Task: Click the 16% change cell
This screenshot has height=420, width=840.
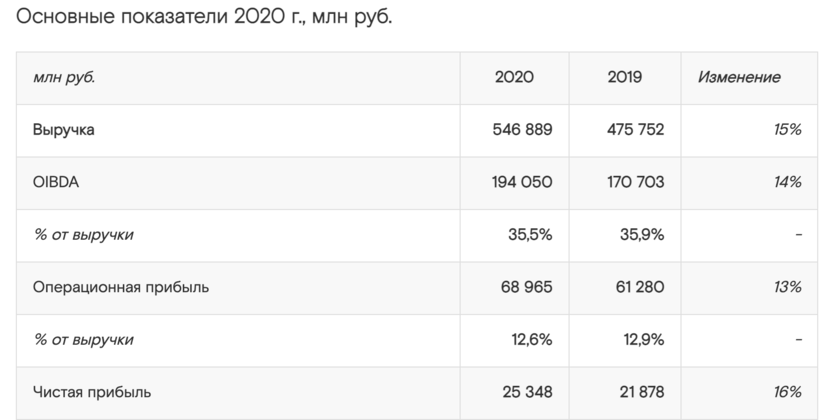Action: click(787, 392)
